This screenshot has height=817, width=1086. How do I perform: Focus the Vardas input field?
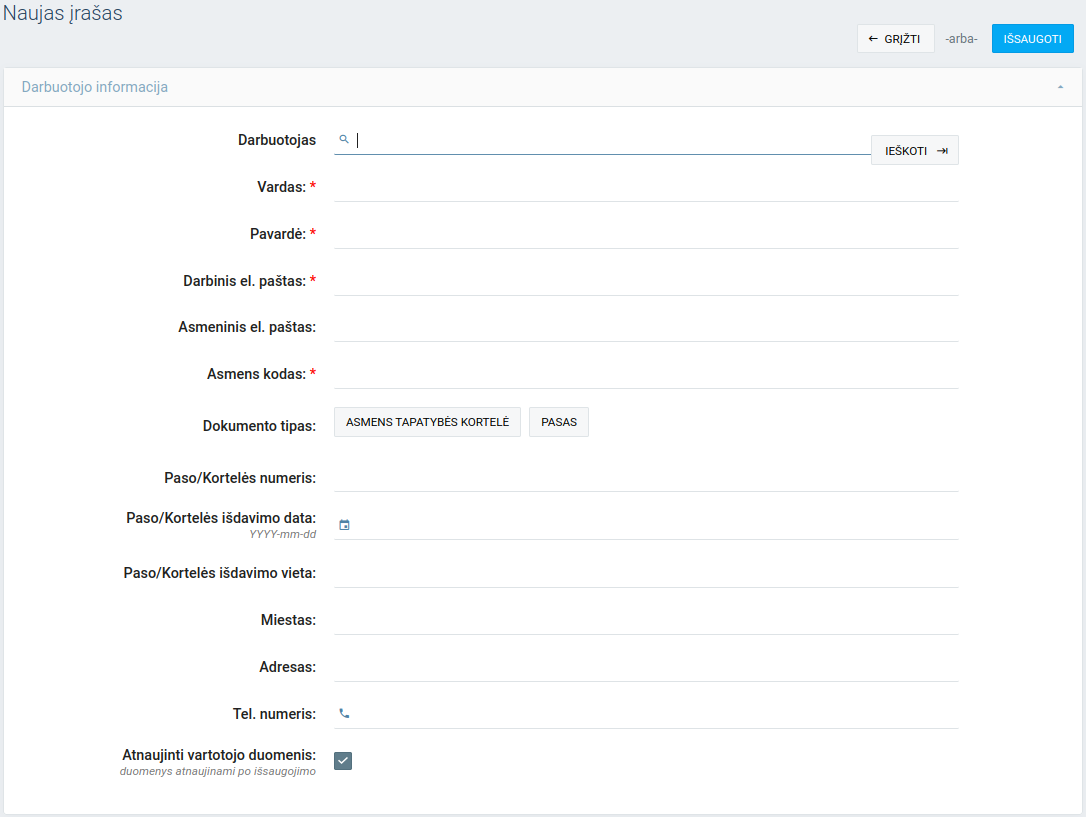[645, 187]
